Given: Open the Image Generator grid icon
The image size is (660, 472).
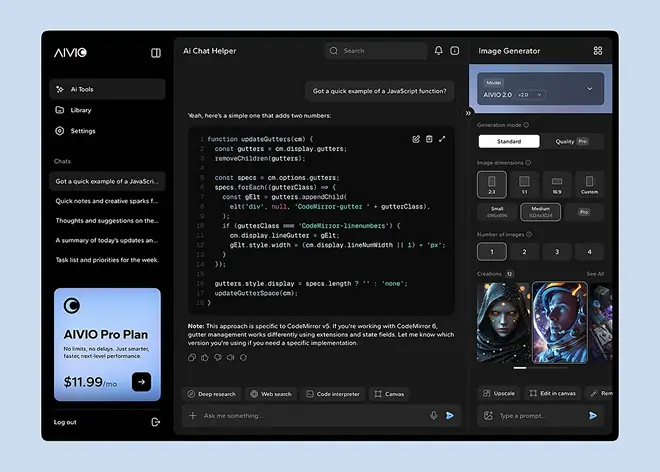Looking at the screenshot, I should coord(597,51).
